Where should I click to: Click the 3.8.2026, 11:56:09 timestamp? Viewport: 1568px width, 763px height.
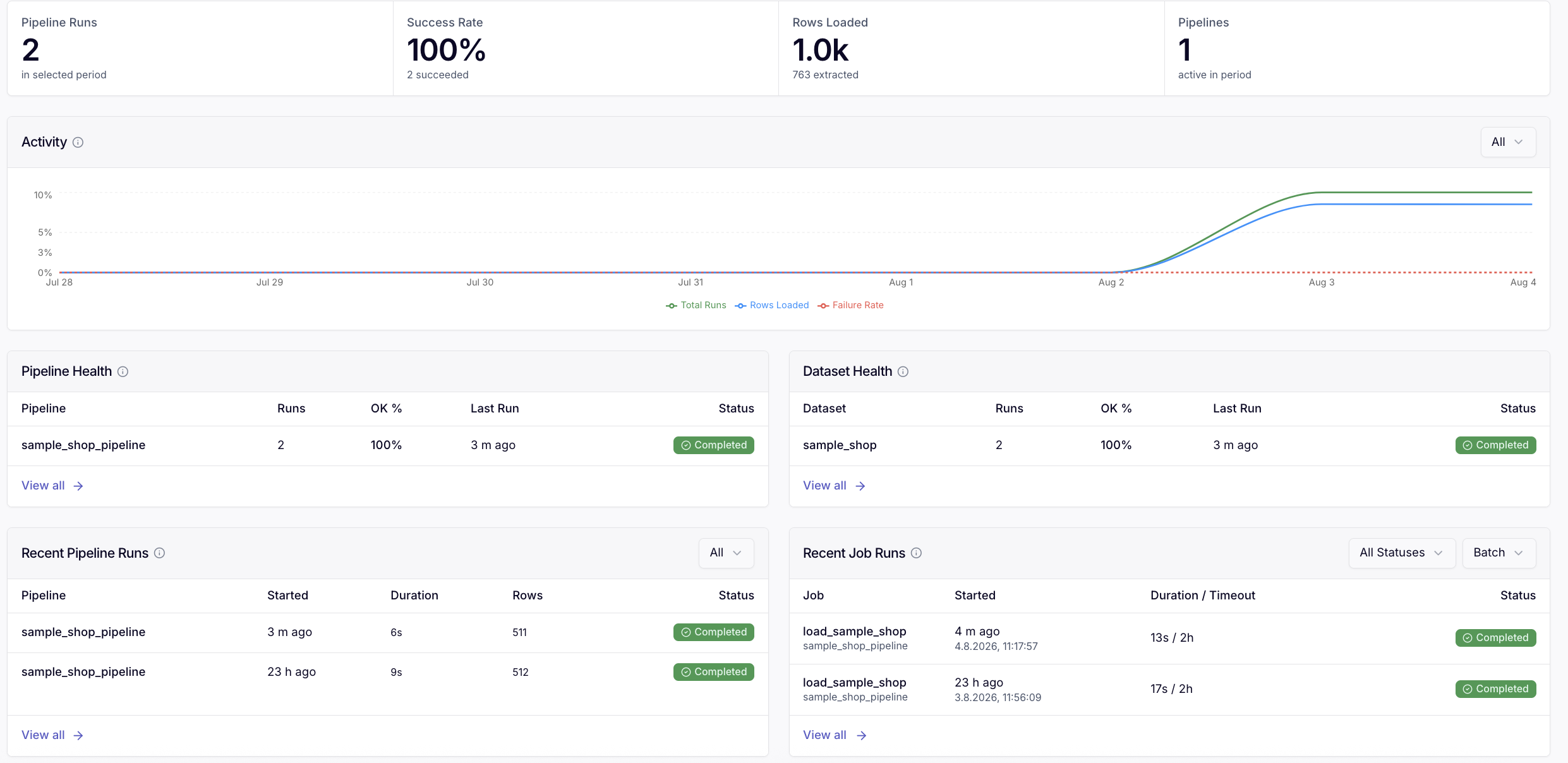[x=998, y=697]
